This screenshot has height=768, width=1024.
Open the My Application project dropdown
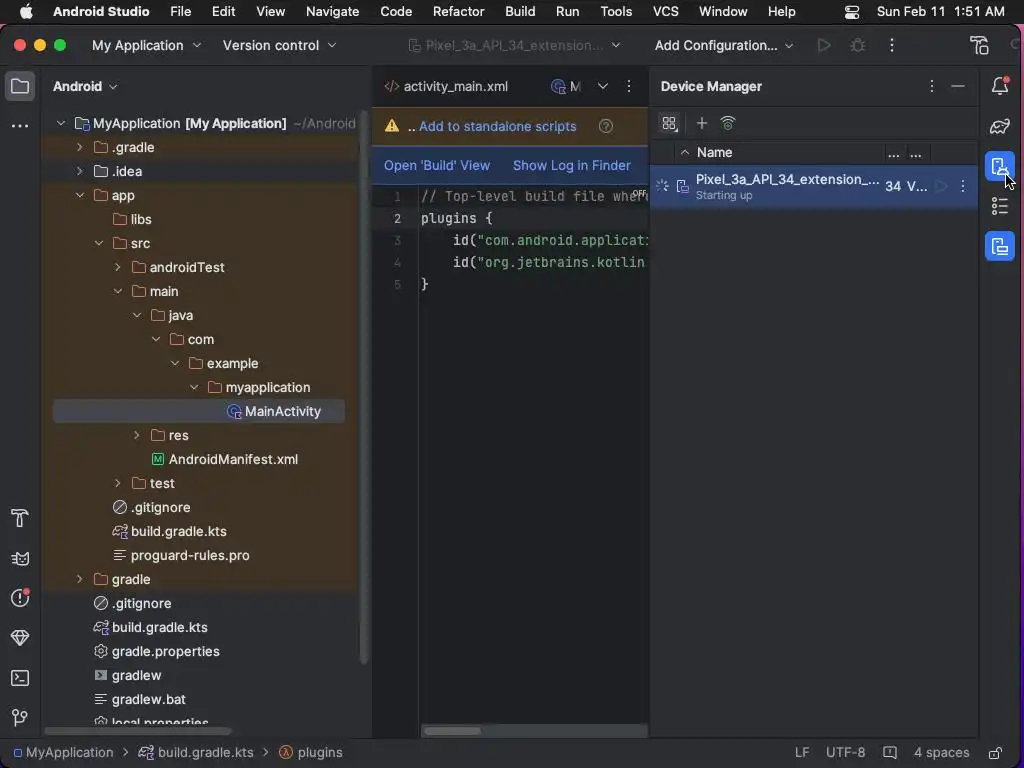point(146,45)
